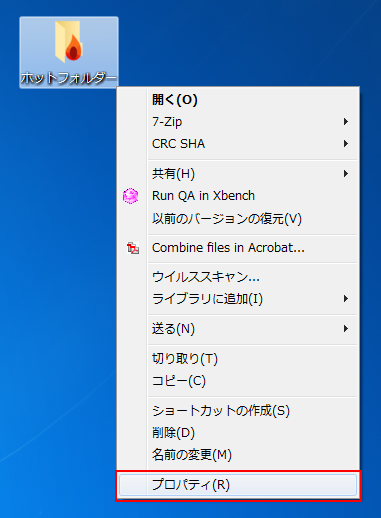
Task: Choose Combine files in Acrobat...
Action: pos(238,248)
